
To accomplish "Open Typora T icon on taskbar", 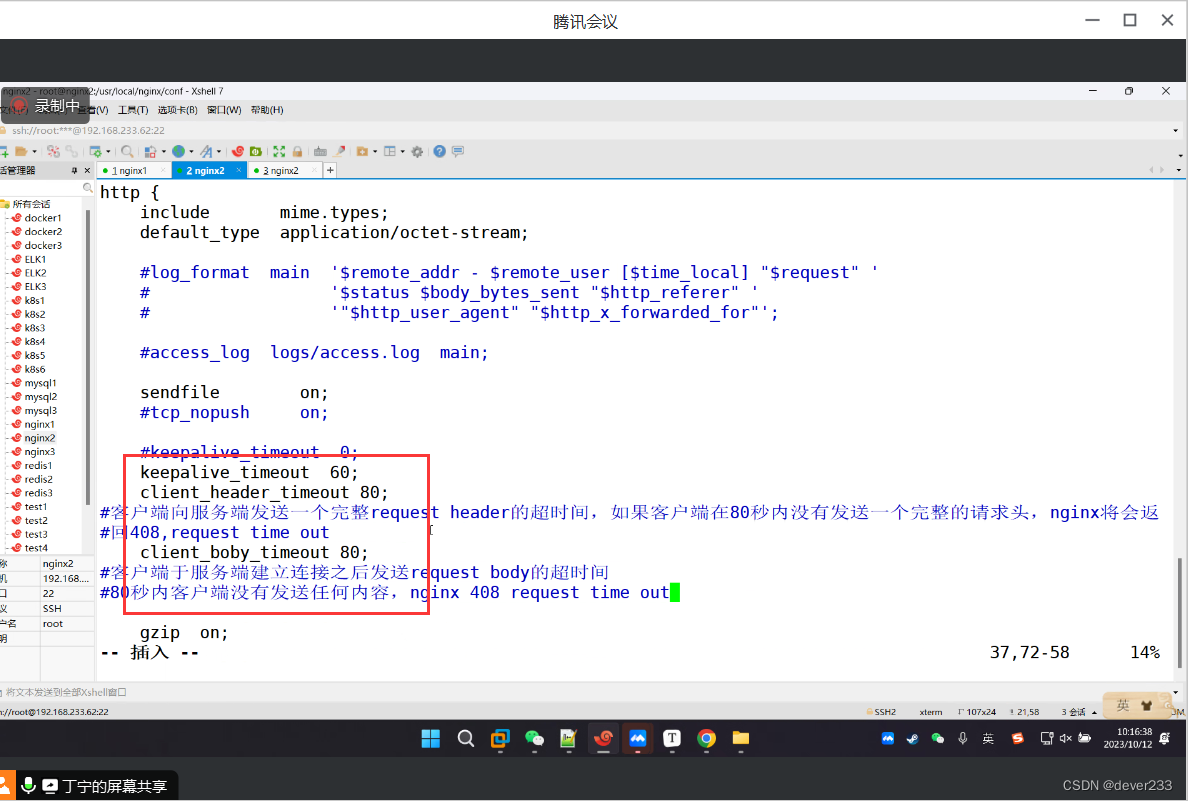I will coord(672,738).
